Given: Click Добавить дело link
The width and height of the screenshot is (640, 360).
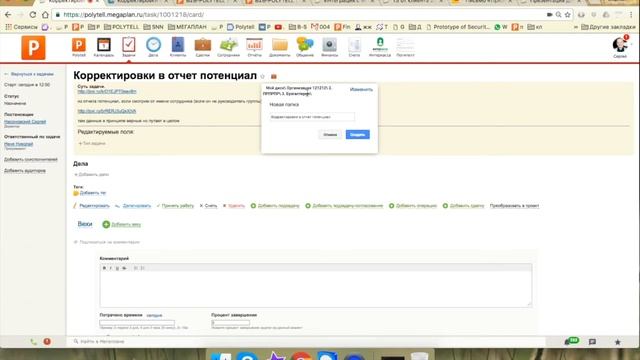Looking at the screenshot, I should click(x=91, y=174).
